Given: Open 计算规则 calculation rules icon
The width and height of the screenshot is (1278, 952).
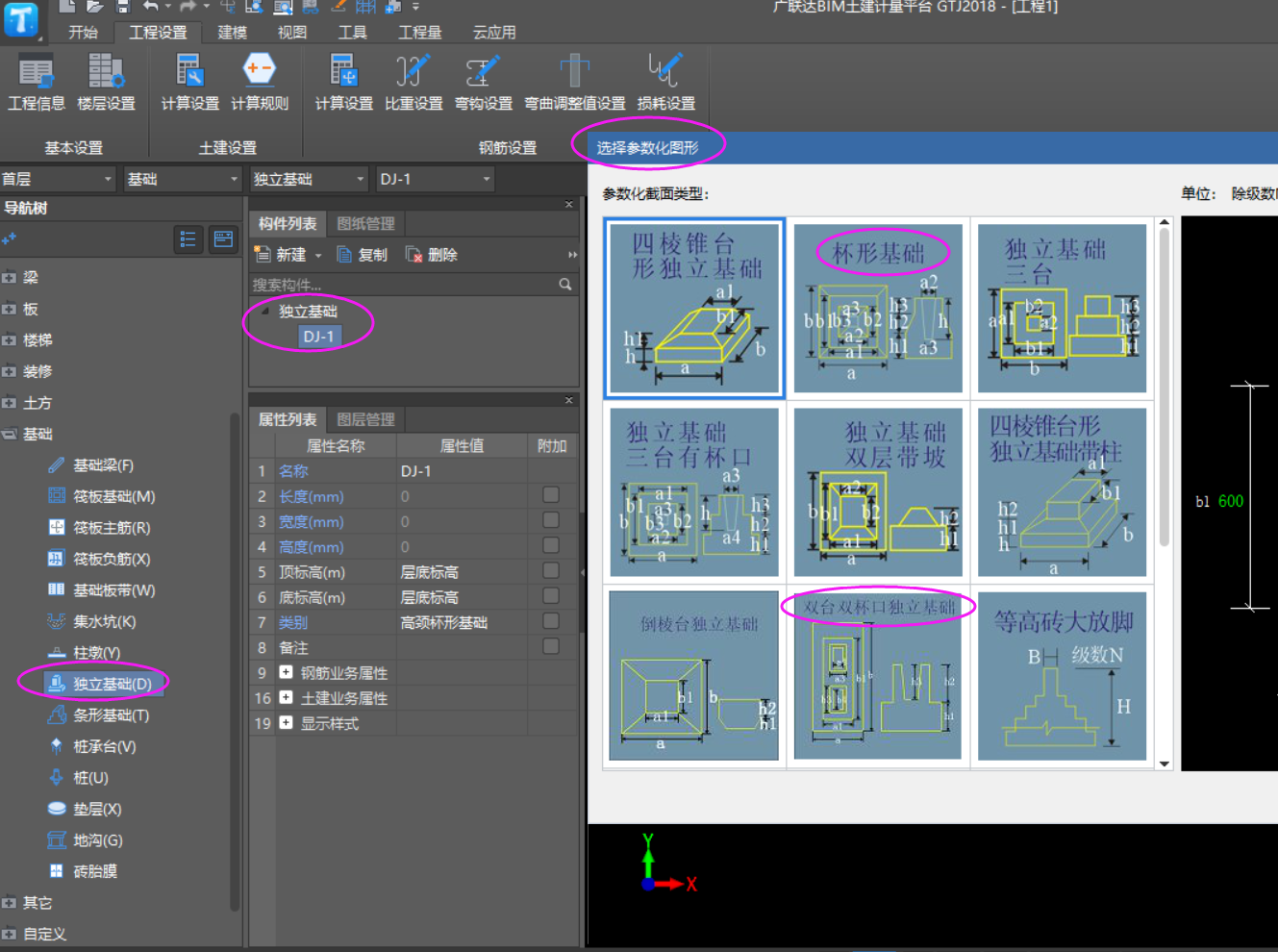Looking at the screenshot, I should click(x=260, y=83).
